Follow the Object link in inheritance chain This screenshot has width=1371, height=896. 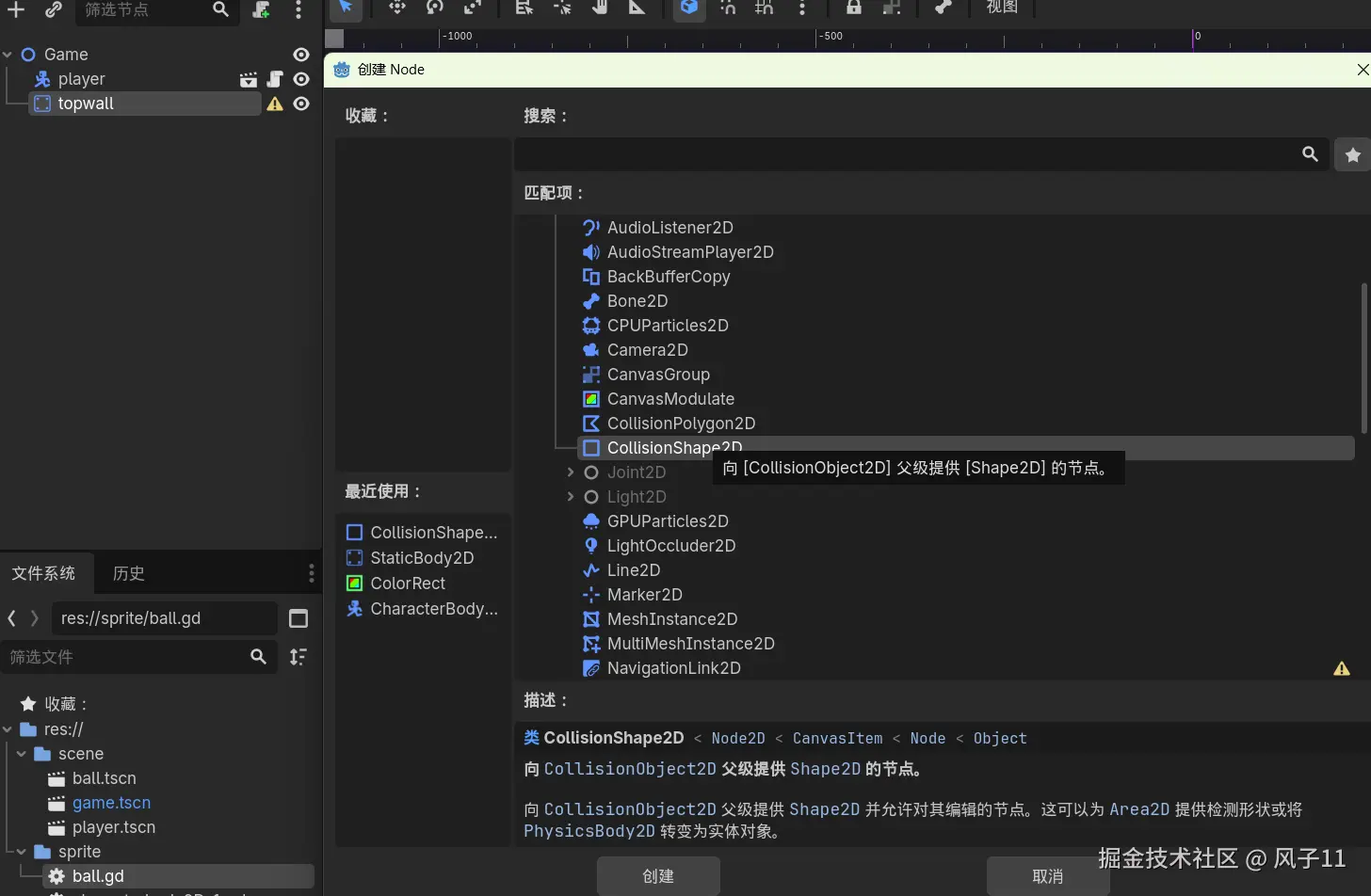pos(1000,739)
